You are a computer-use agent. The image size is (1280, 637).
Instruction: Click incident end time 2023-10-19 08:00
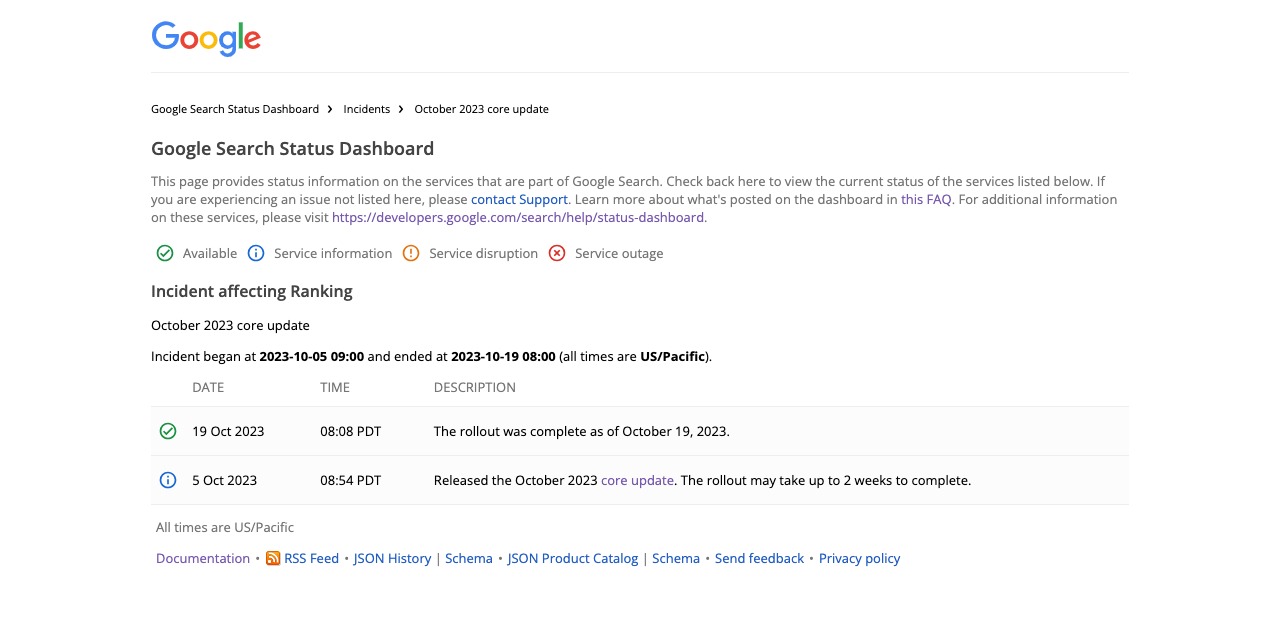(503, 356)
